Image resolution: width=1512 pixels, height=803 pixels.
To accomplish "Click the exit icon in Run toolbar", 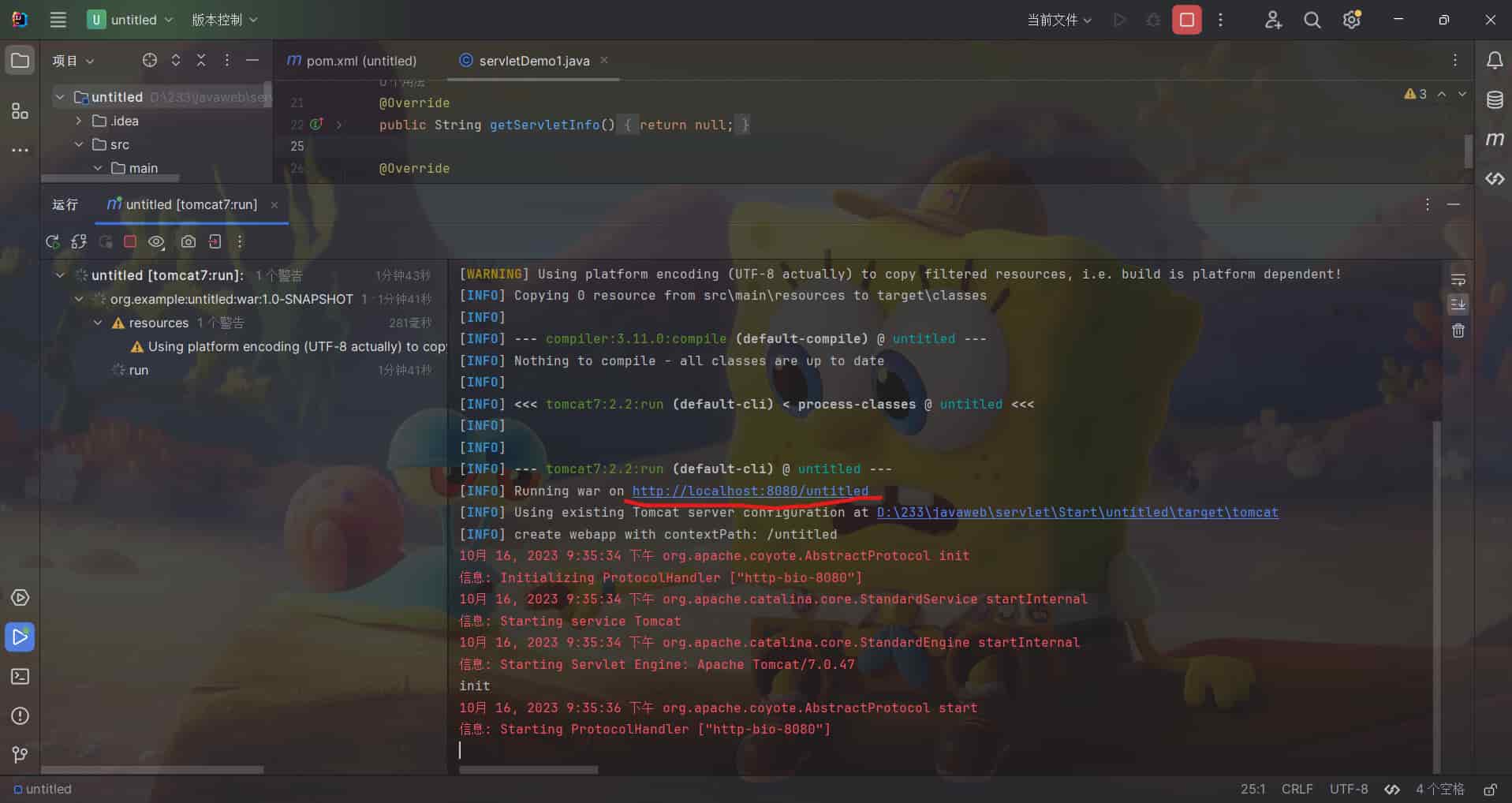I will (x=215, y=241).
